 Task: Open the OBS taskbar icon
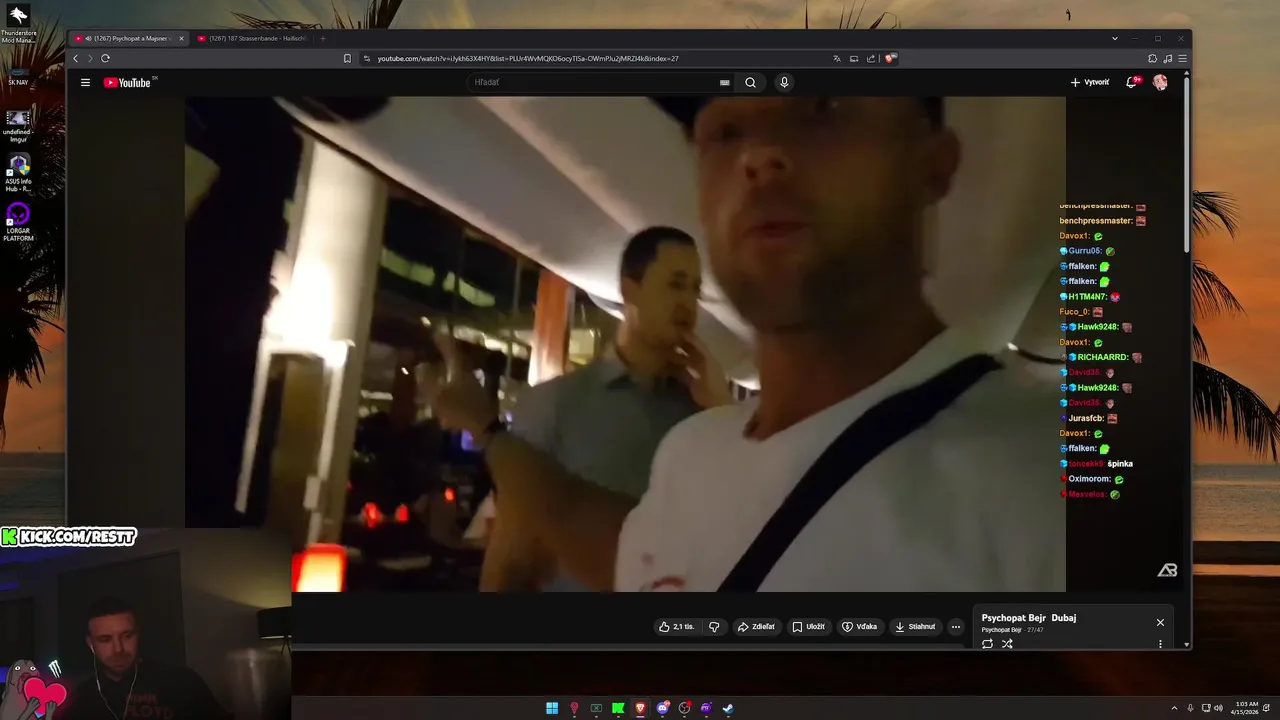coord(684,708)
